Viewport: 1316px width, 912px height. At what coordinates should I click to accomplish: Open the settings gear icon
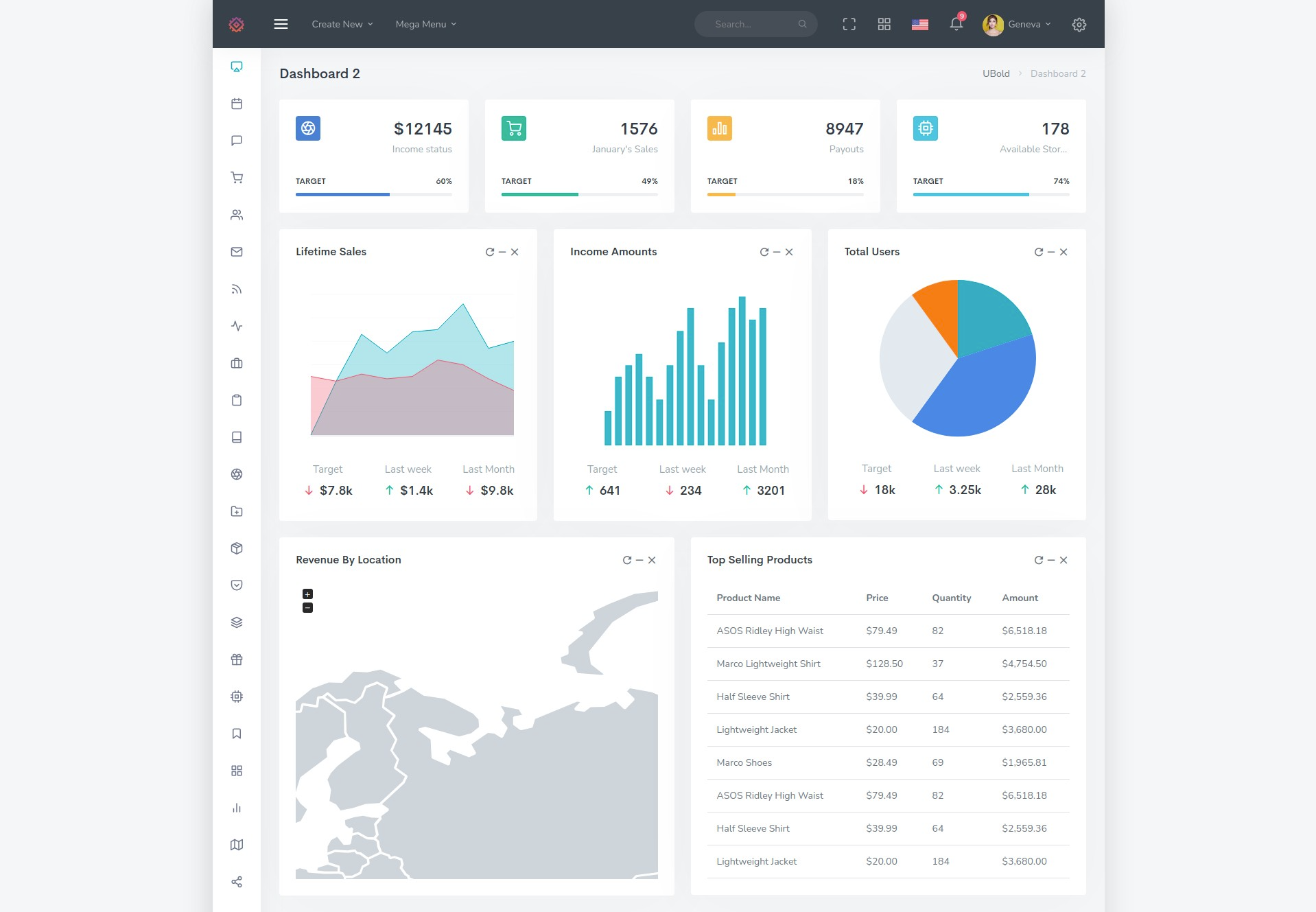click(1079, 25)
